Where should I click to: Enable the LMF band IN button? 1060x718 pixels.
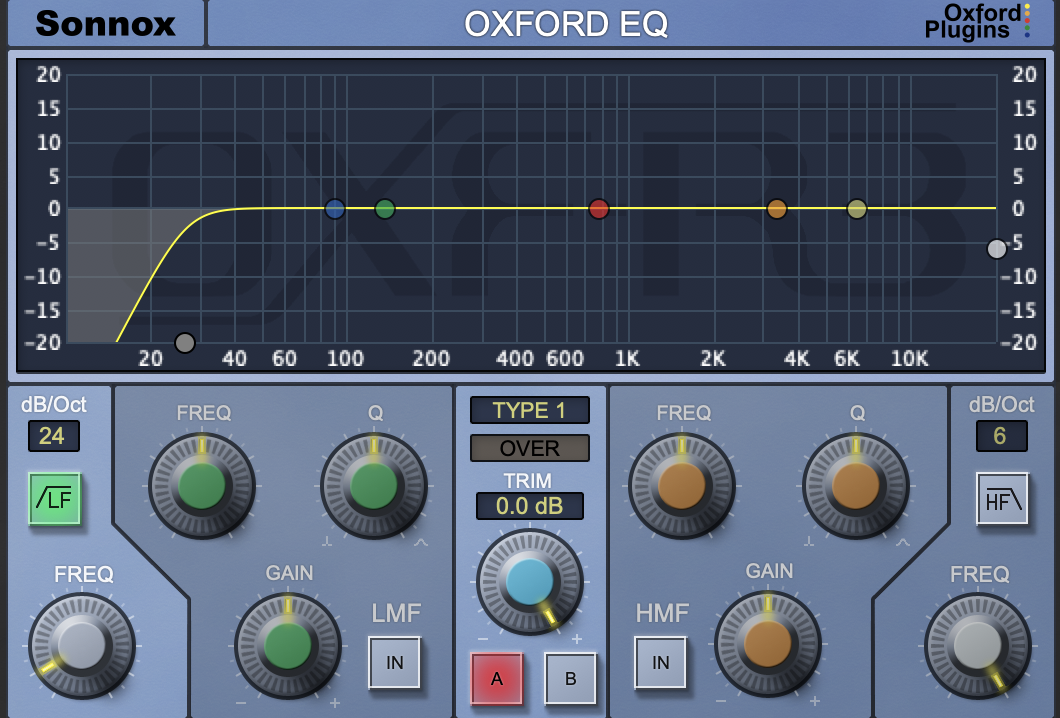click(395, 663)
